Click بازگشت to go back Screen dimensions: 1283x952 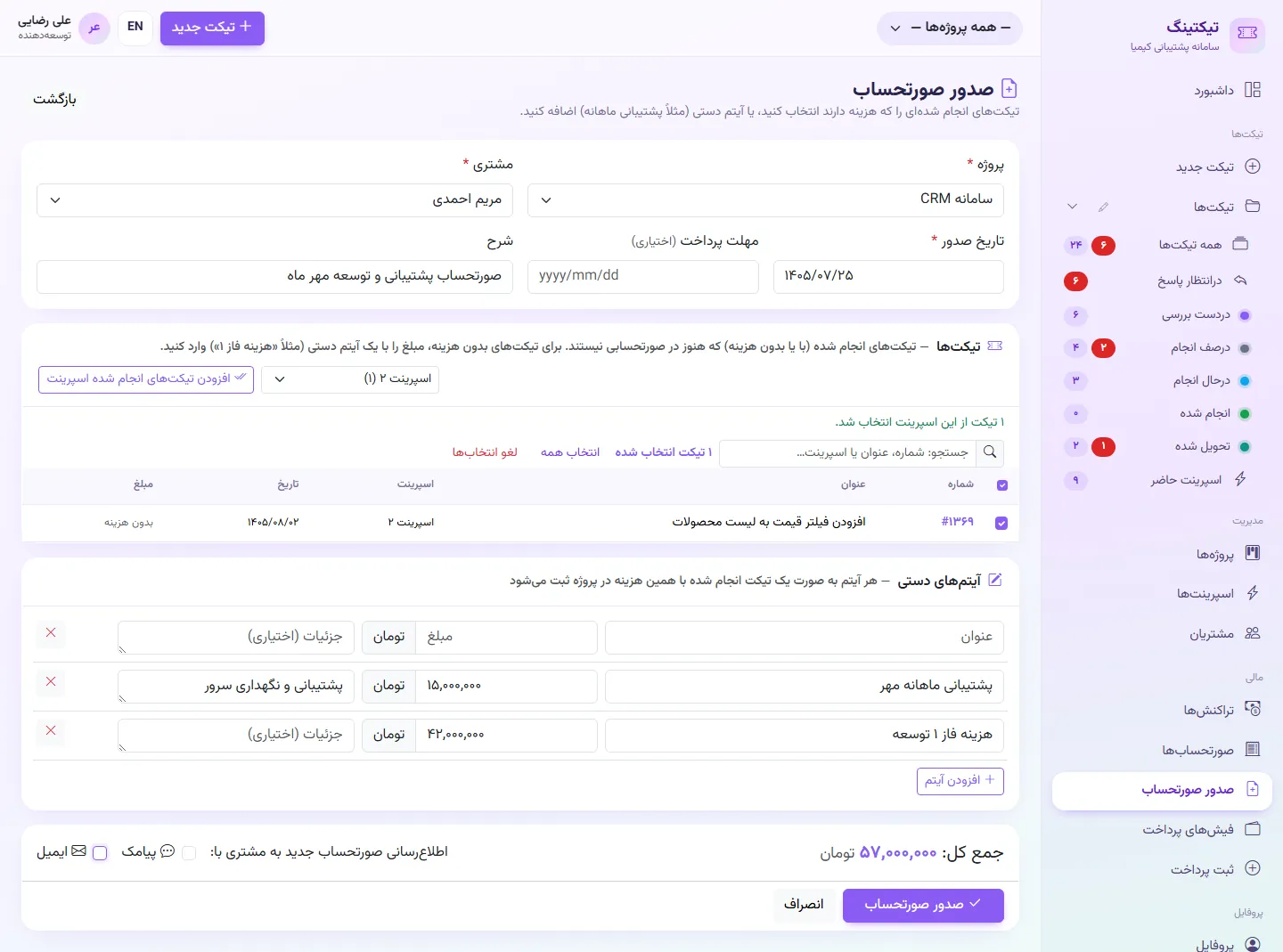55,99
